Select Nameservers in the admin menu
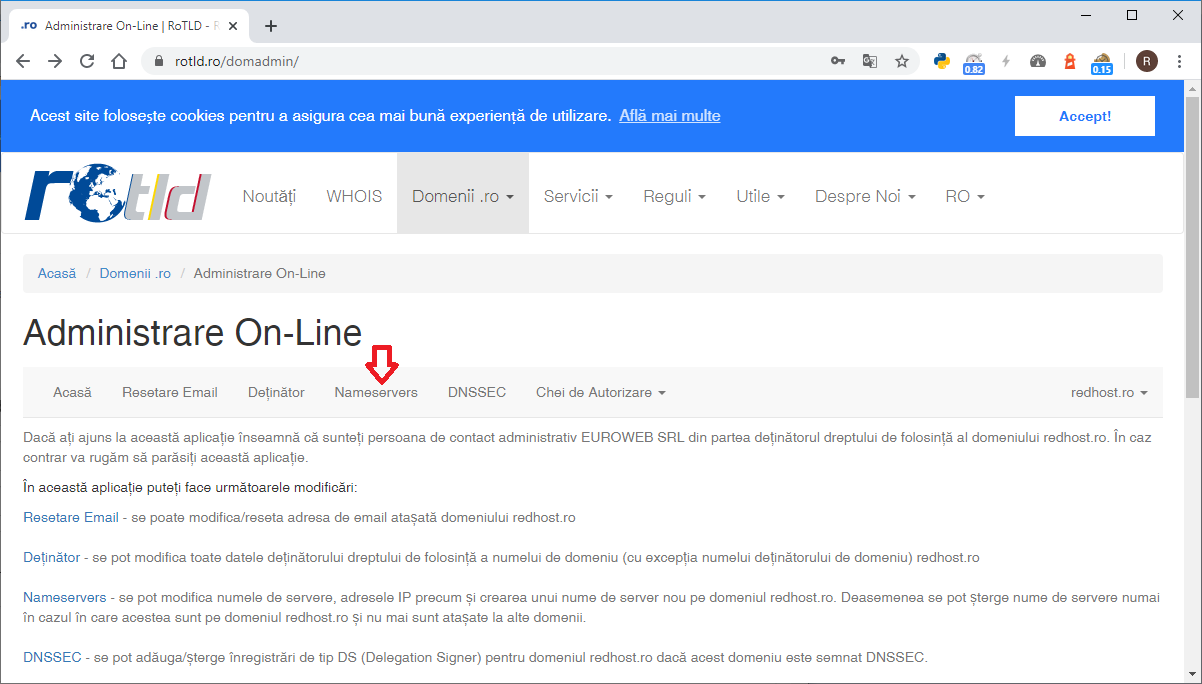The image size is (1202, 684). click(x=376, y=392)
